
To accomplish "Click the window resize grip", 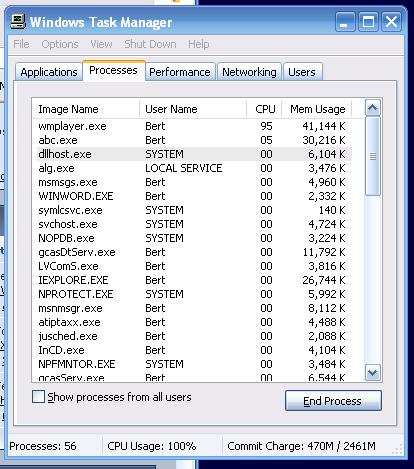I will [397, 449].
